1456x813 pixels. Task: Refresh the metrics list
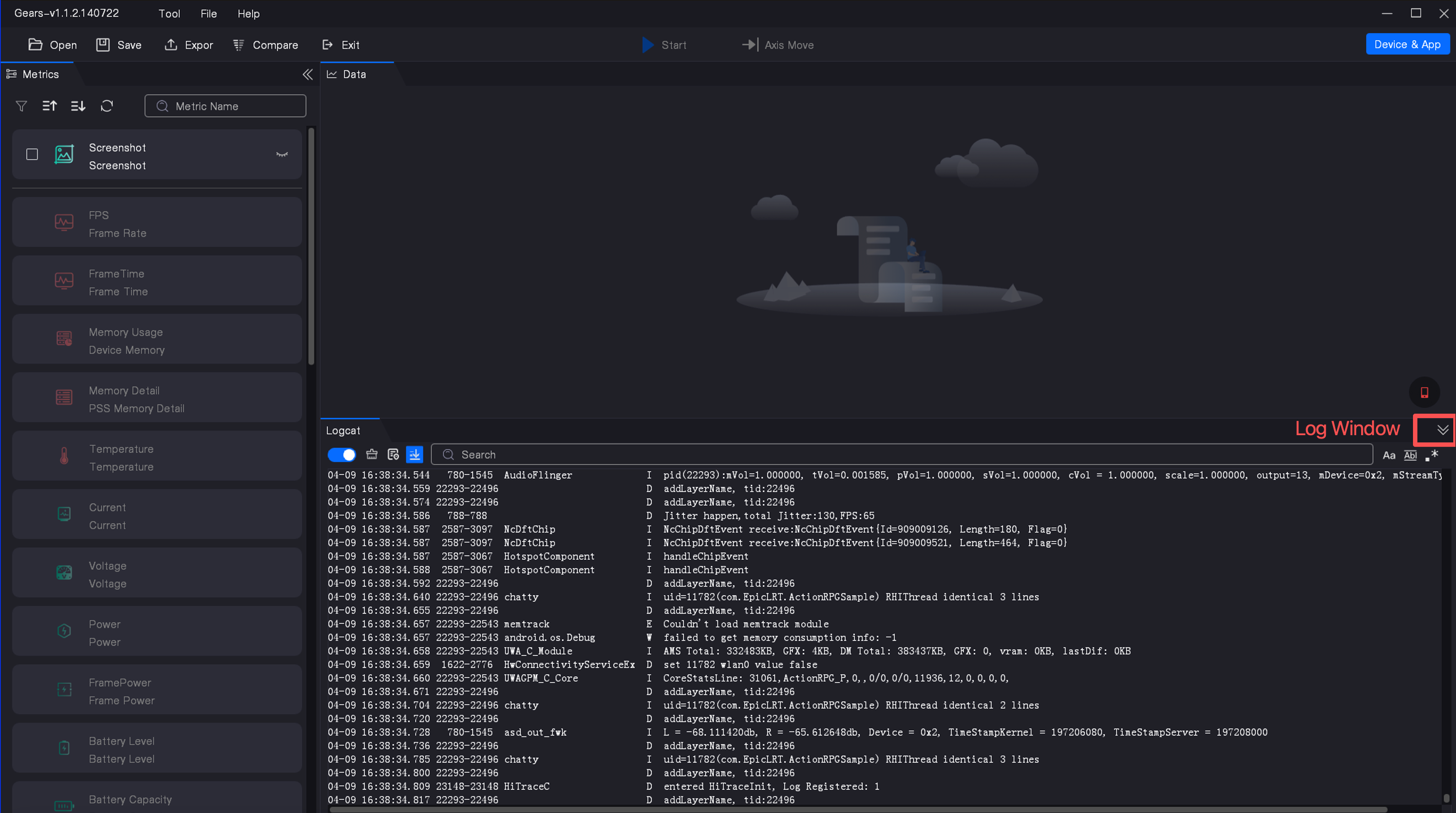[x=107, y=106]
